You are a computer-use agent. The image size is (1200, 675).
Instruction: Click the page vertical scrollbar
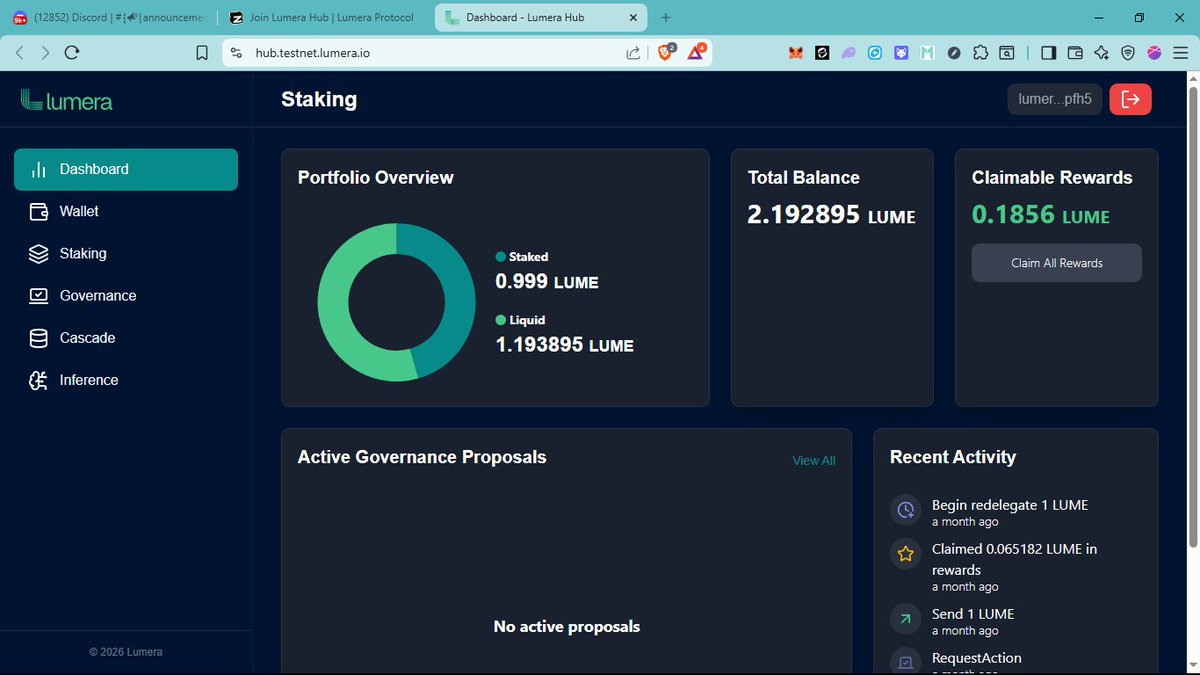click(1192, 315)
